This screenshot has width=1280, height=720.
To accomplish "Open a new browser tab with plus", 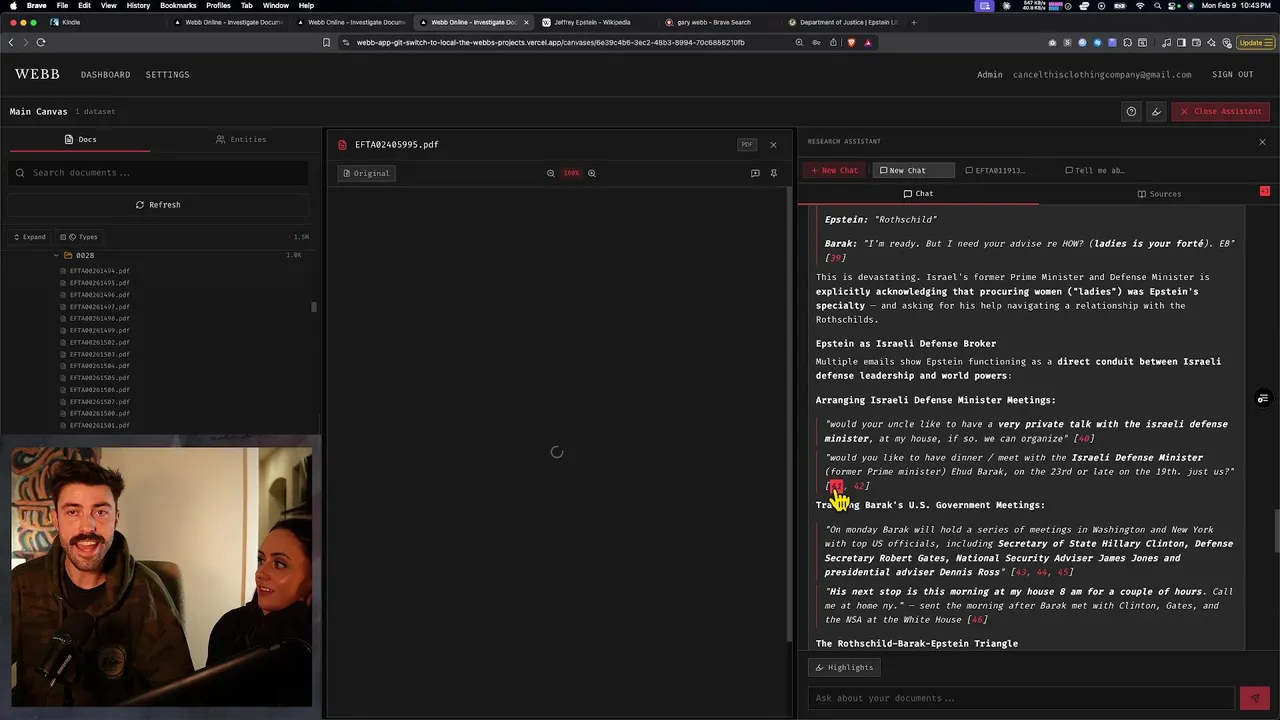I will point(913,22).
